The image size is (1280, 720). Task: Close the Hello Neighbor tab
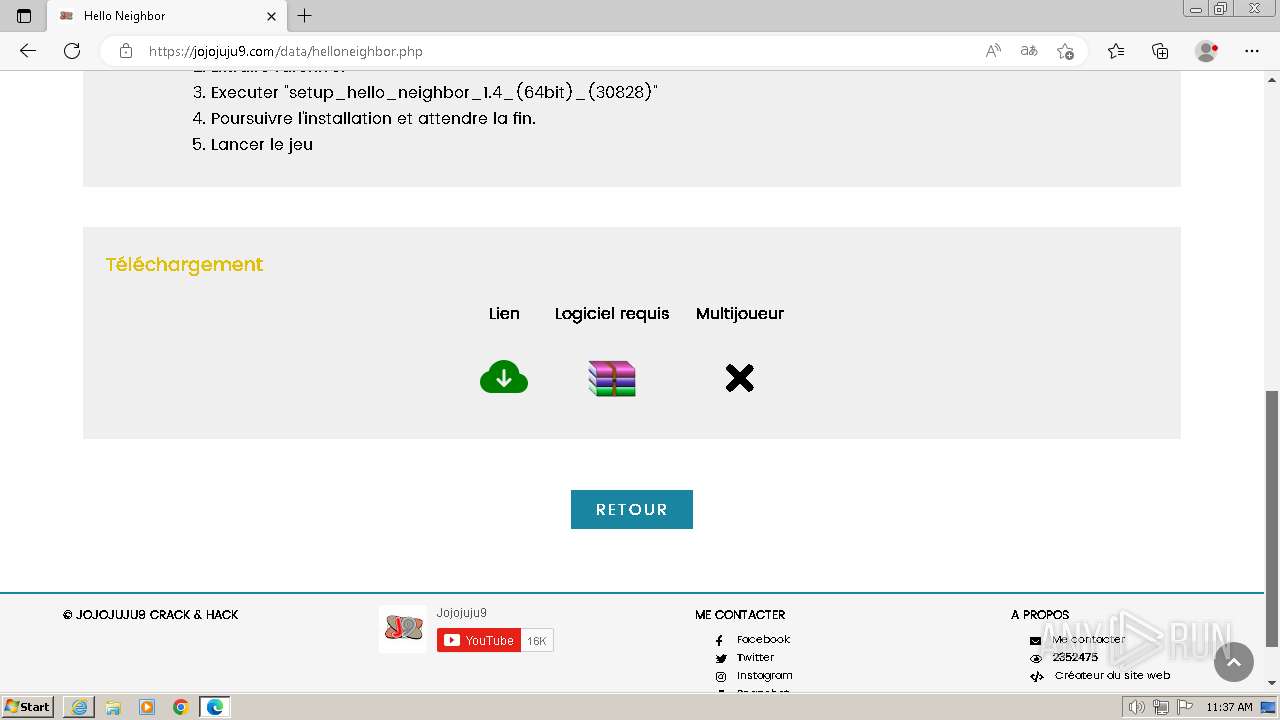tap(271, 16)
